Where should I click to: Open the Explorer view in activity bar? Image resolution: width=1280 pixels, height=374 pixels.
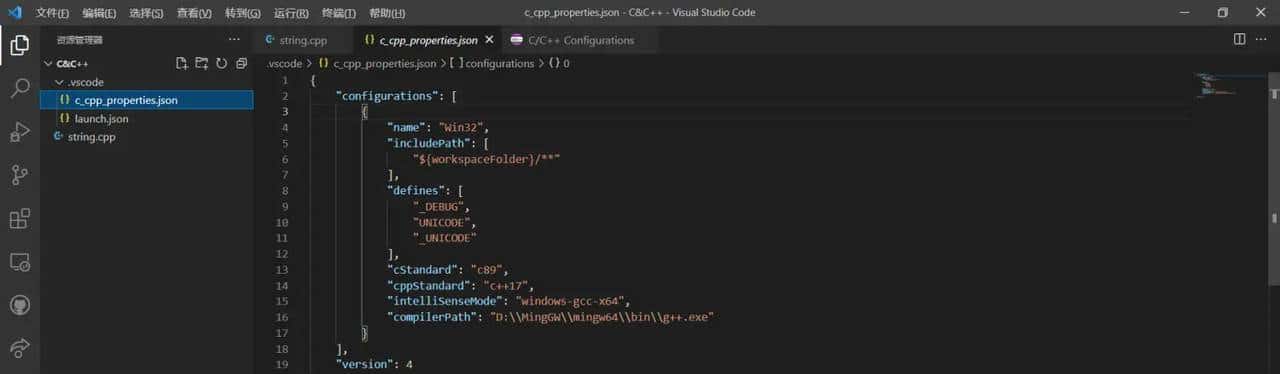[19, 45]
